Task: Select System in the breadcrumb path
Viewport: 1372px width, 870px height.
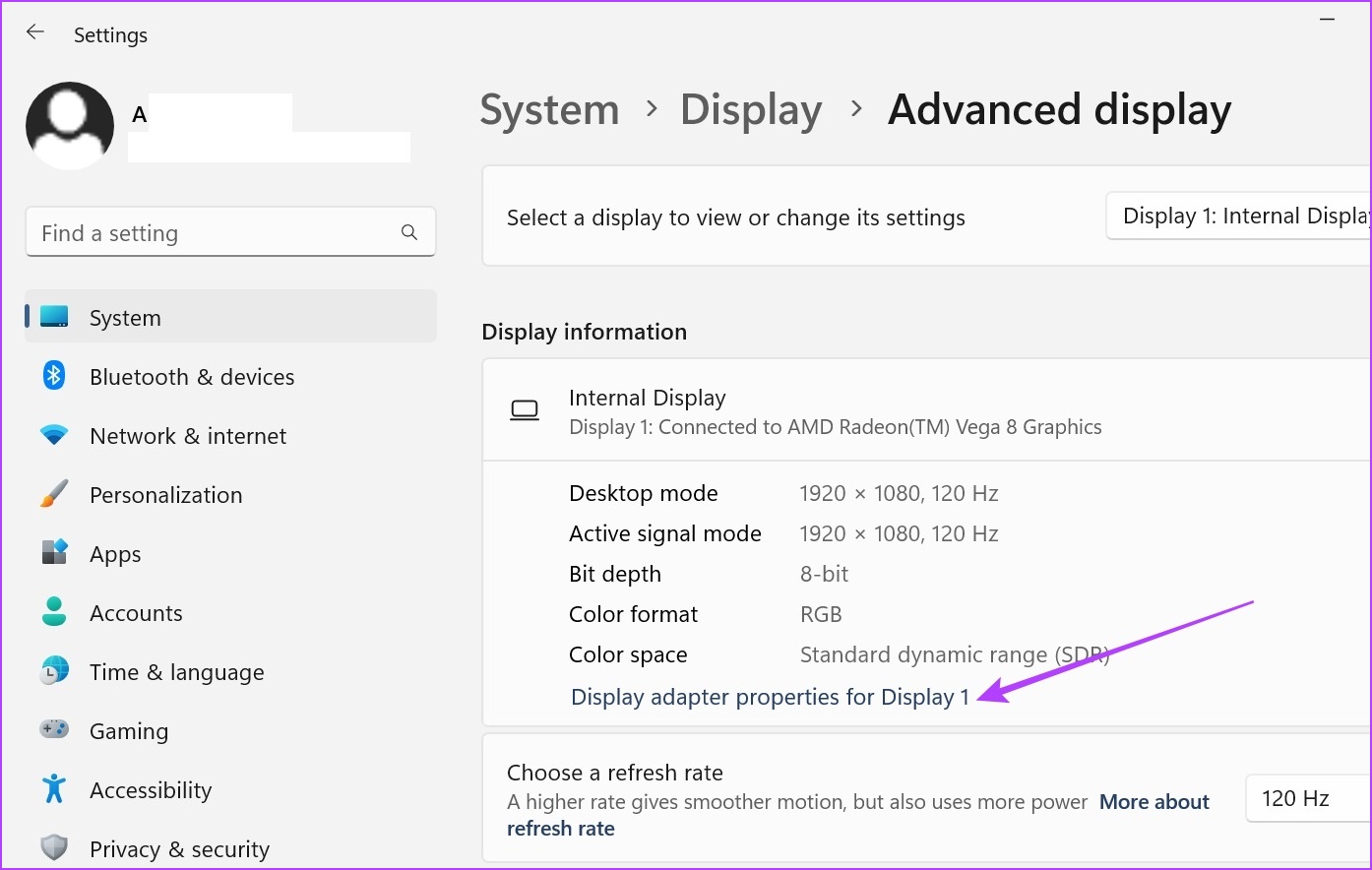Action: pos(549,109)
